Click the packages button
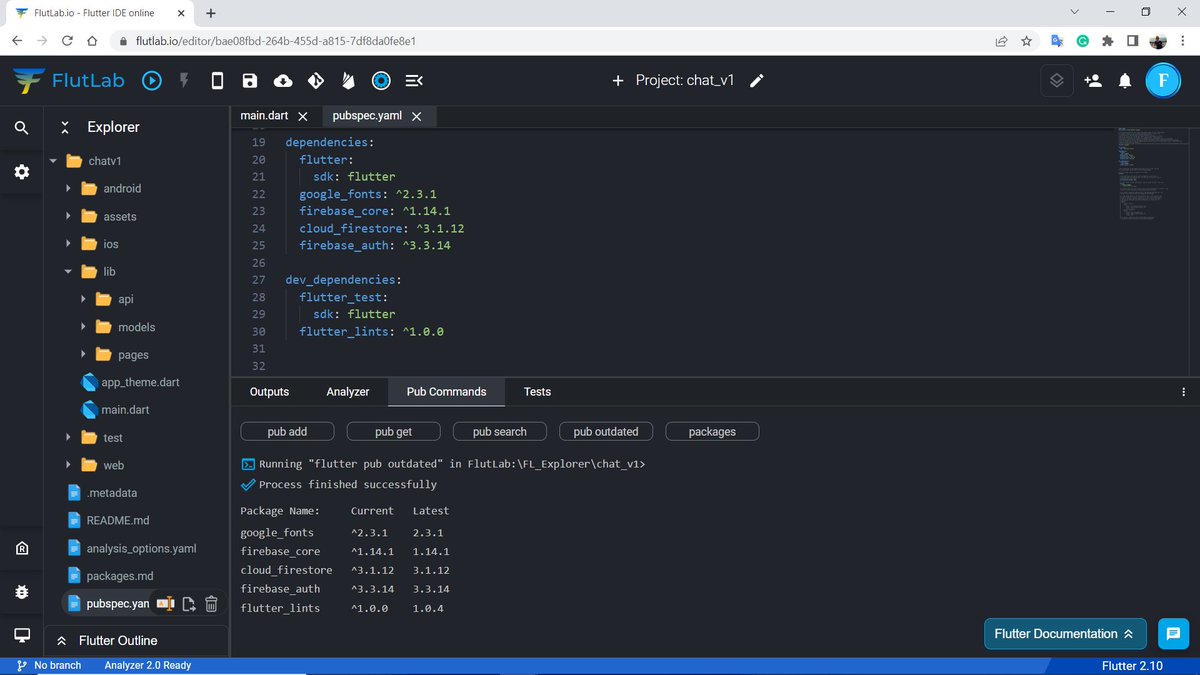Image resolution: width=1200 pixels, height=675 pixels. (712, 432)
